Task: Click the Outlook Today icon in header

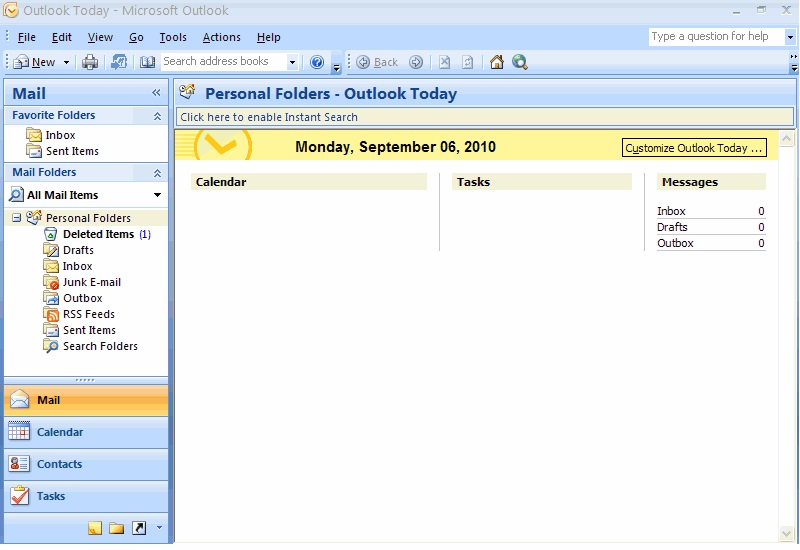Action: tap(187, 92)
